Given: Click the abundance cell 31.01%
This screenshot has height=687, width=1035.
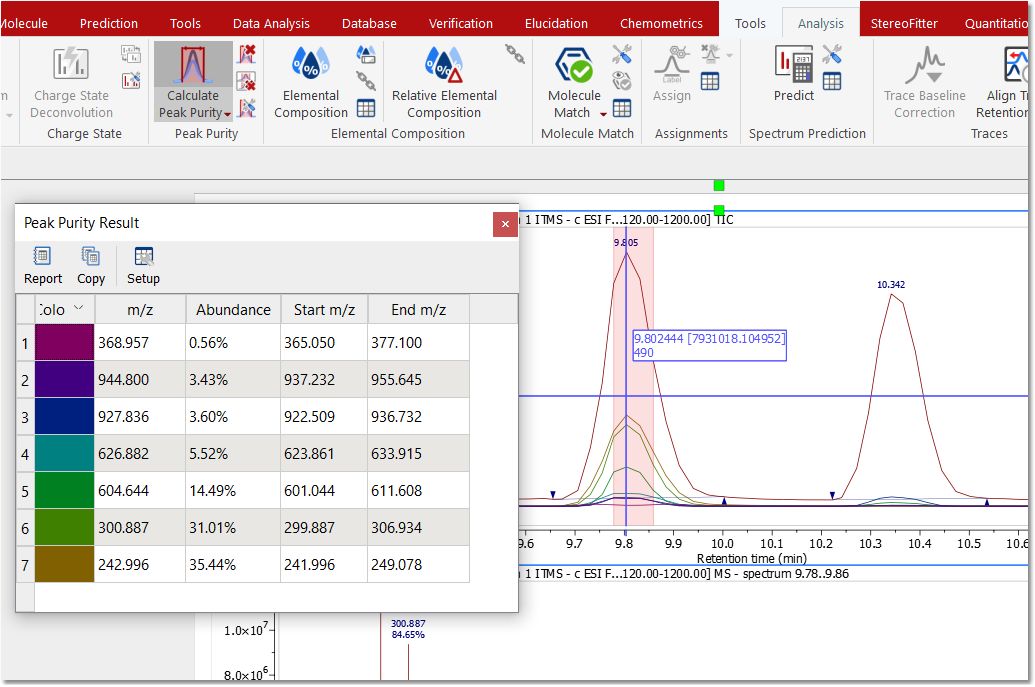Looking at the screenshot, I should [x=233, y=527].
